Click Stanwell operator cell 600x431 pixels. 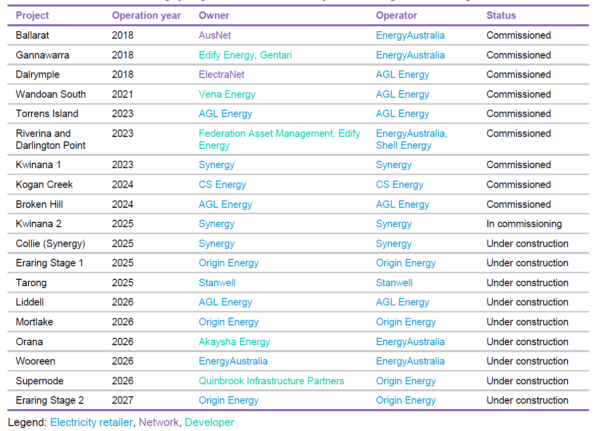394,283
